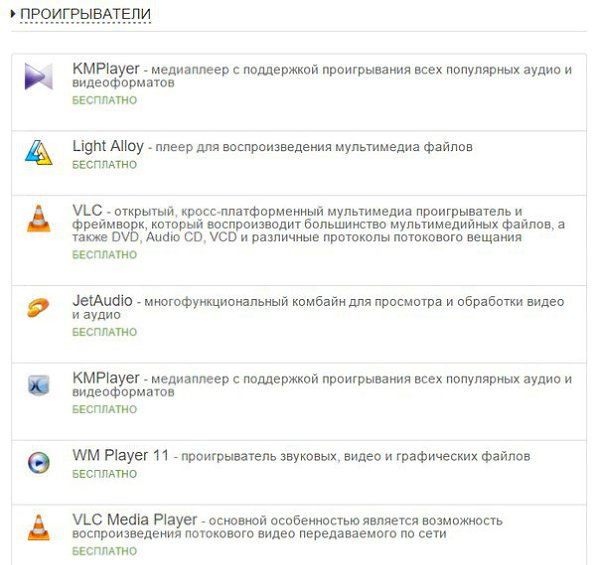Screen dimensions: 600x565
Task: Click the VLC description mentioning DVD, Audio CD
Action: coord(318,224)
